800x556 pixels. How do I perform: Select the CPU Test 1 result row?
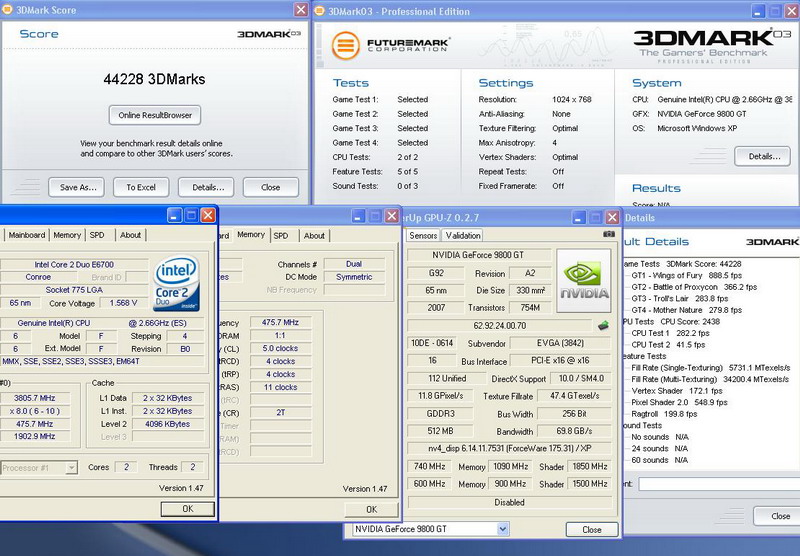click(x=670, y=333)
